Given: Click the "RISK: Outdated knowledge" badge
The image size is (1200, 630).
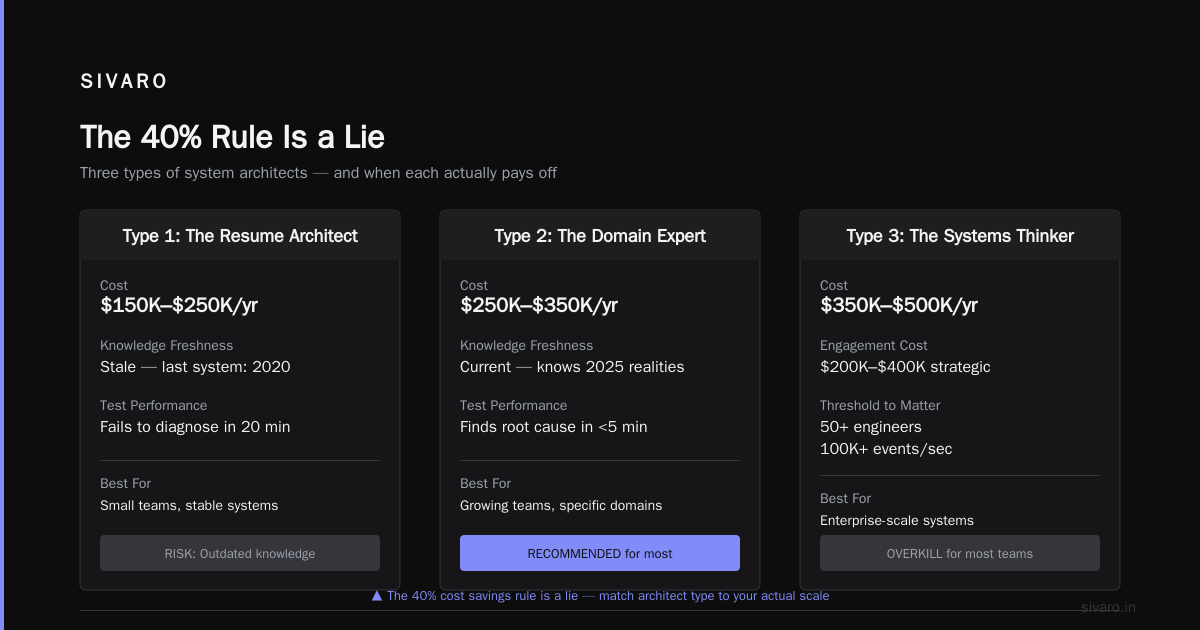Looking at the screenshot, I should 240,553.
